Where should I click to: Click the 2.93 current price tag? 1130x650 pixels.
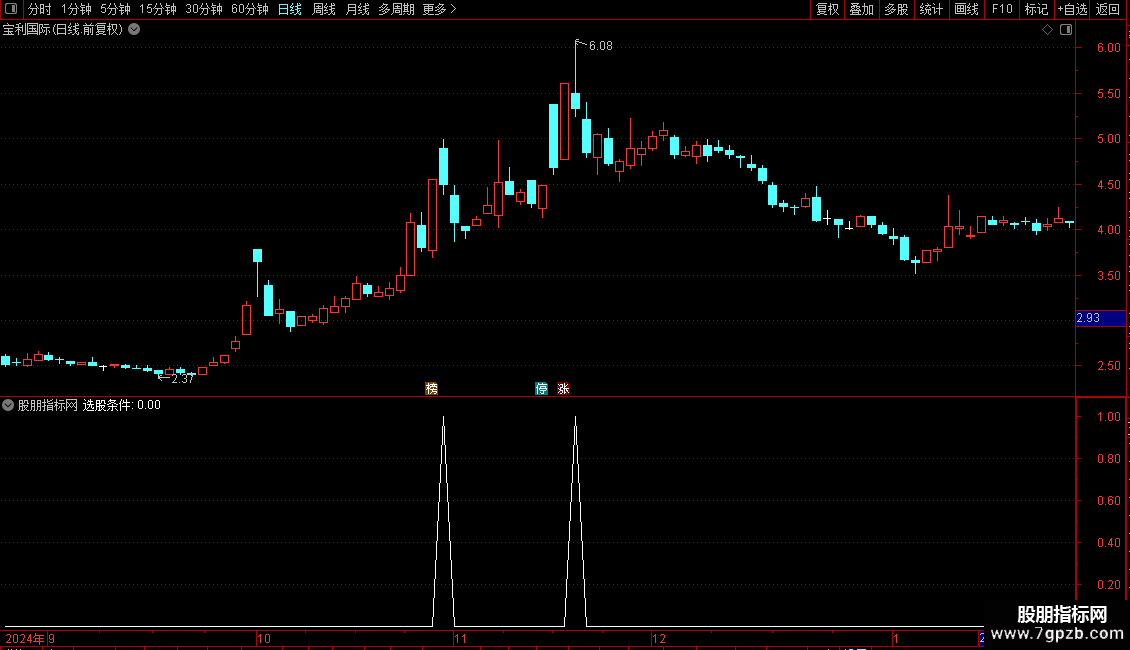click(x=1100, y=318)
